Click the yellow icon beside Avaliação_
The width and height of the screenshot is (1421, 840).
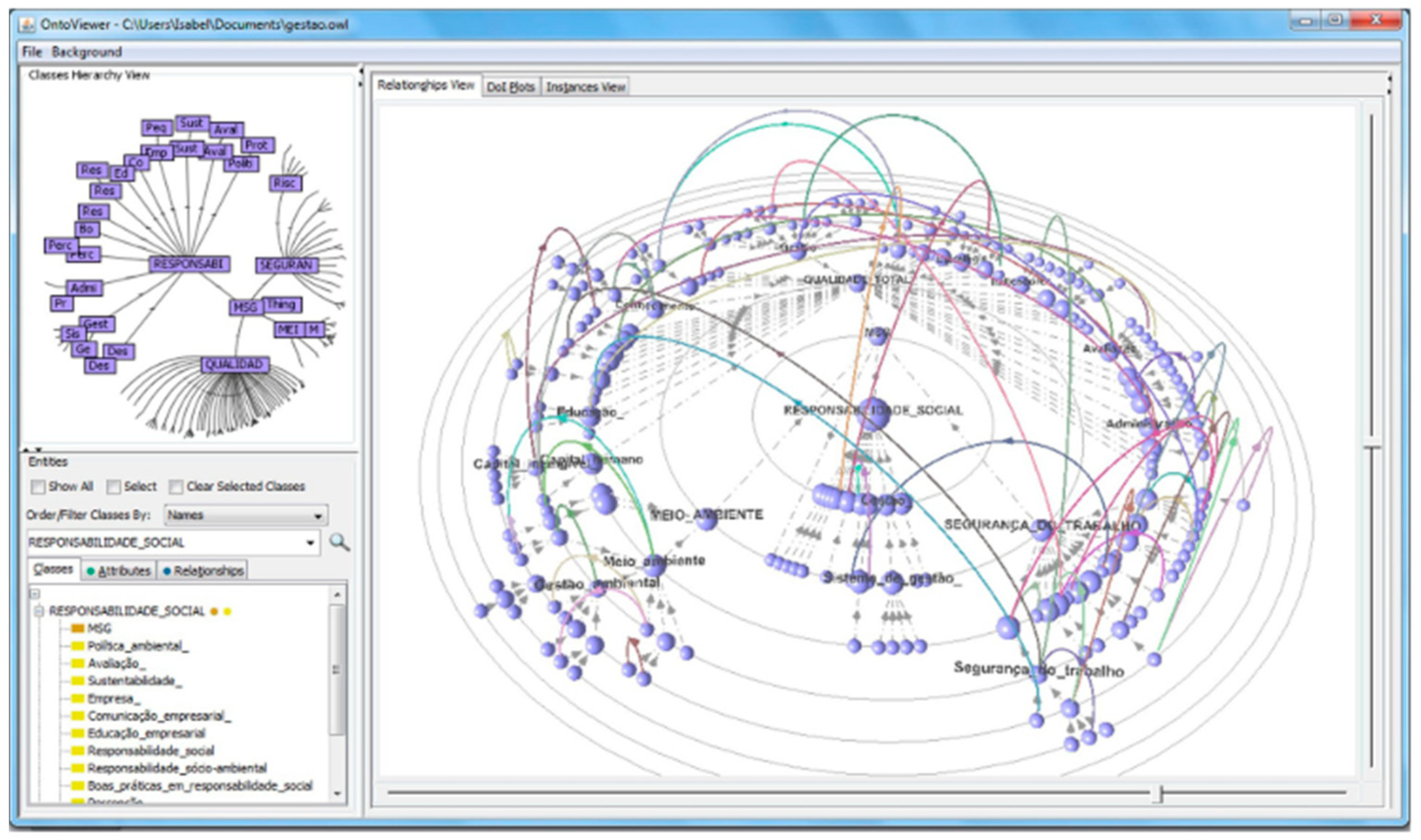(77, 663)
